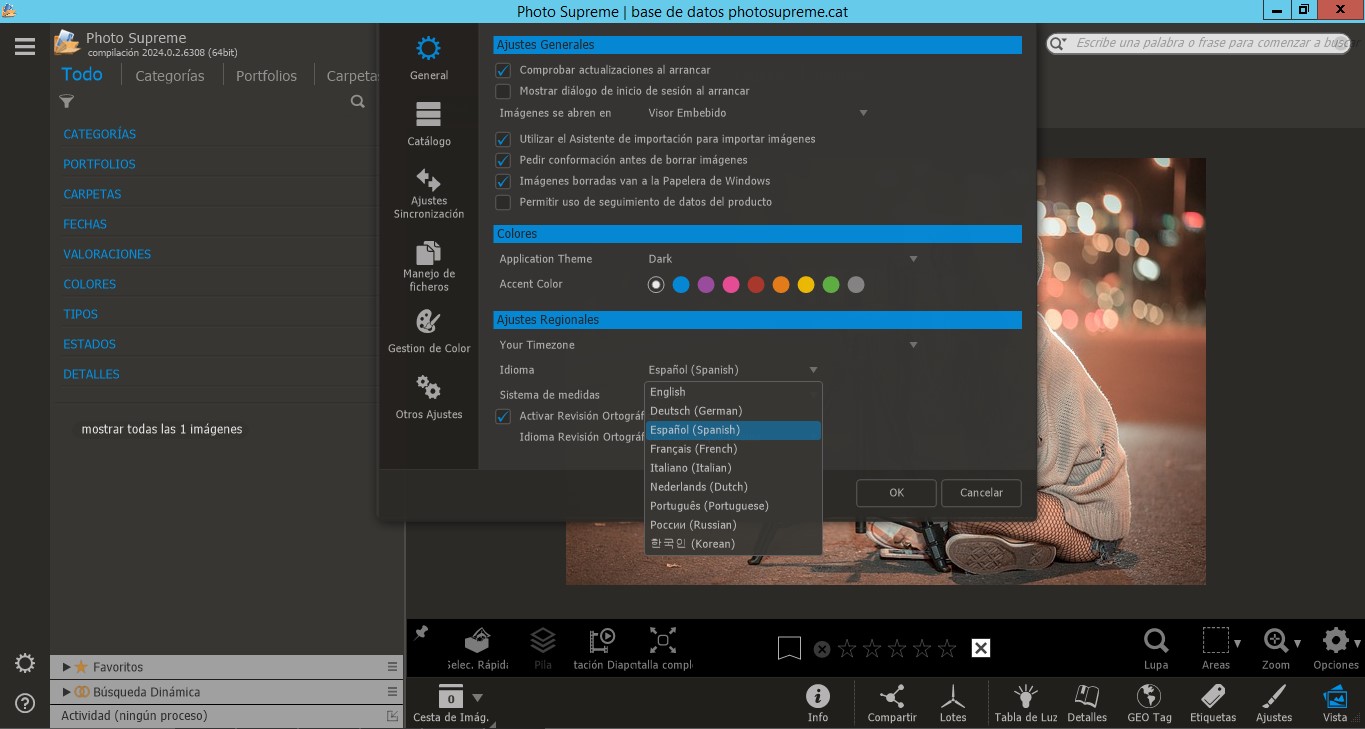The width and height of the screenshot is (1365, 729).
Task: Open the Catálogo settings section
Action: point(429,124)
